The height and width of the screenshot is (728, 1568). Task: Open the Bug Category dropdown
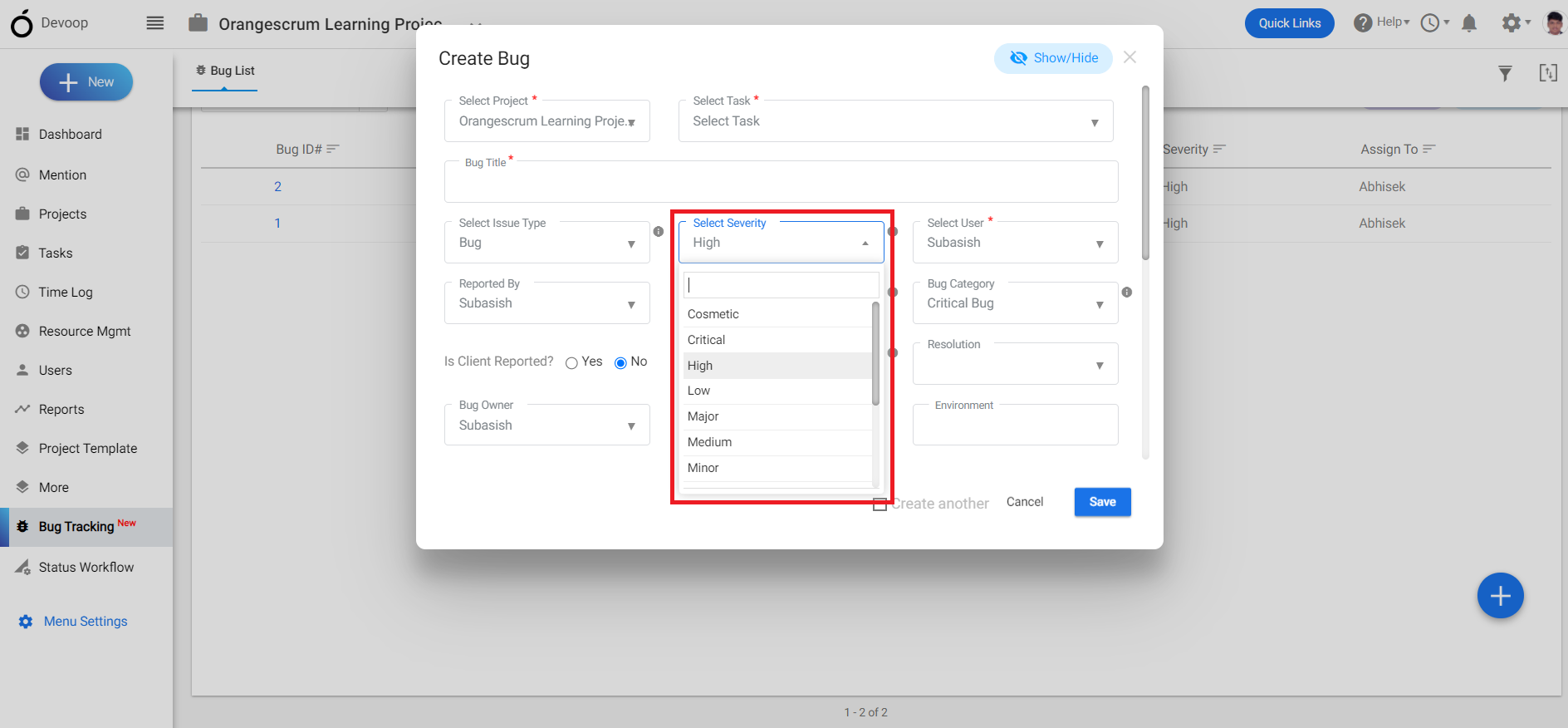pos(1016,303)
